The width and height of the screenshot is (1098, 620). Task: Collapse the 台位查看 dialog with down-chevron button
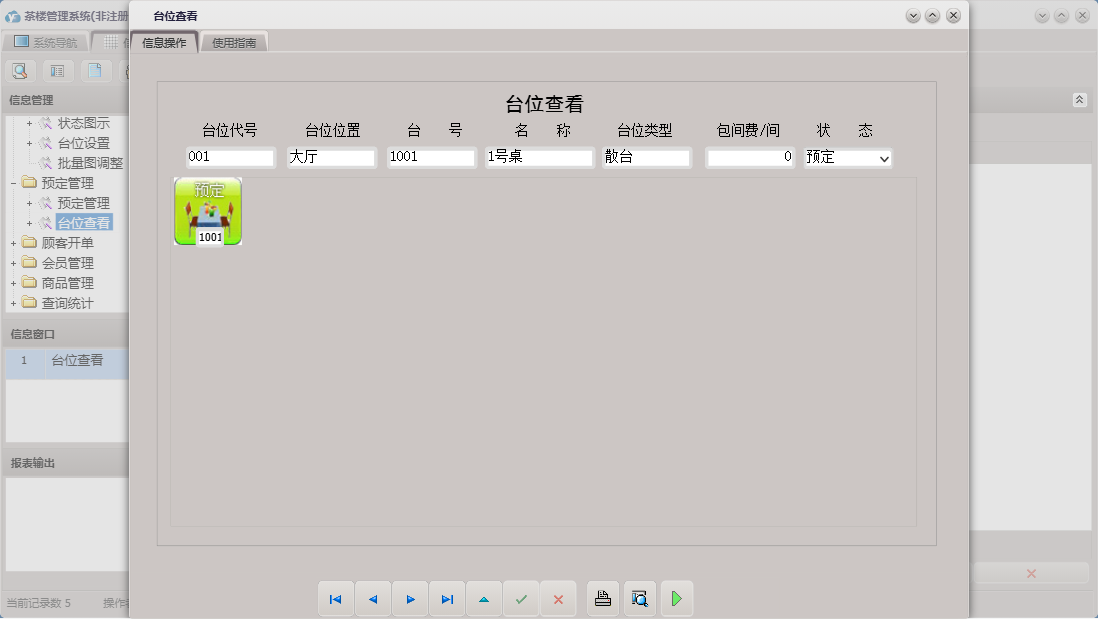coord(912,15)
